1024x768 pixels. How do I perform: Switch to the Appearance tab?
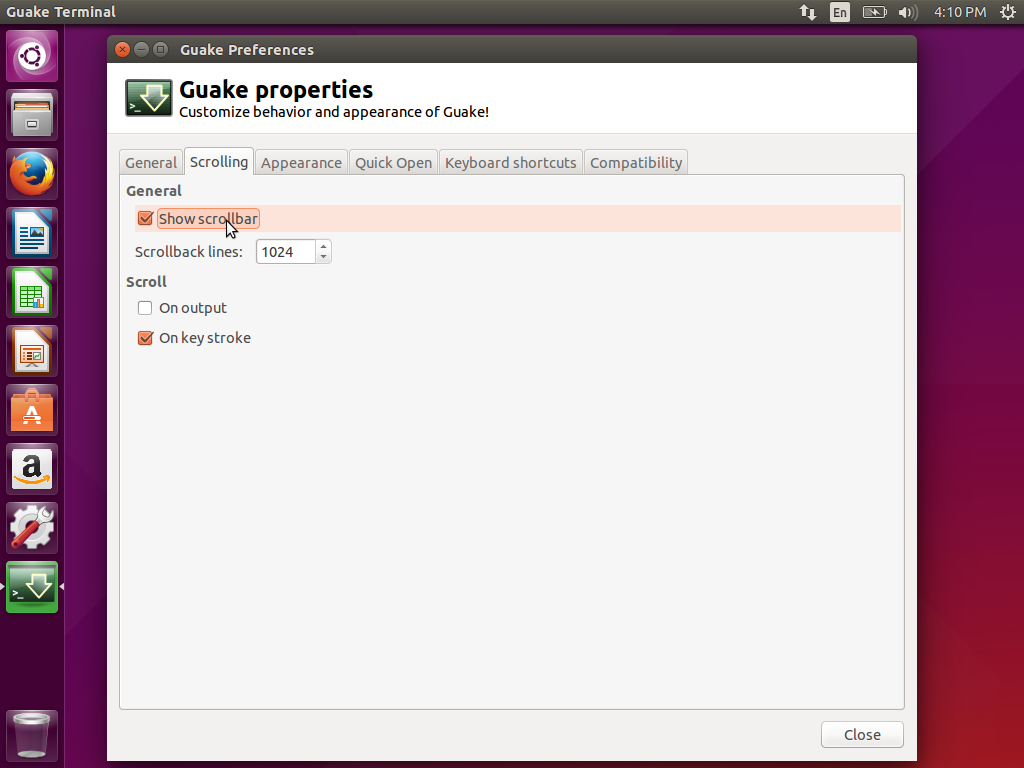point(301,161)
